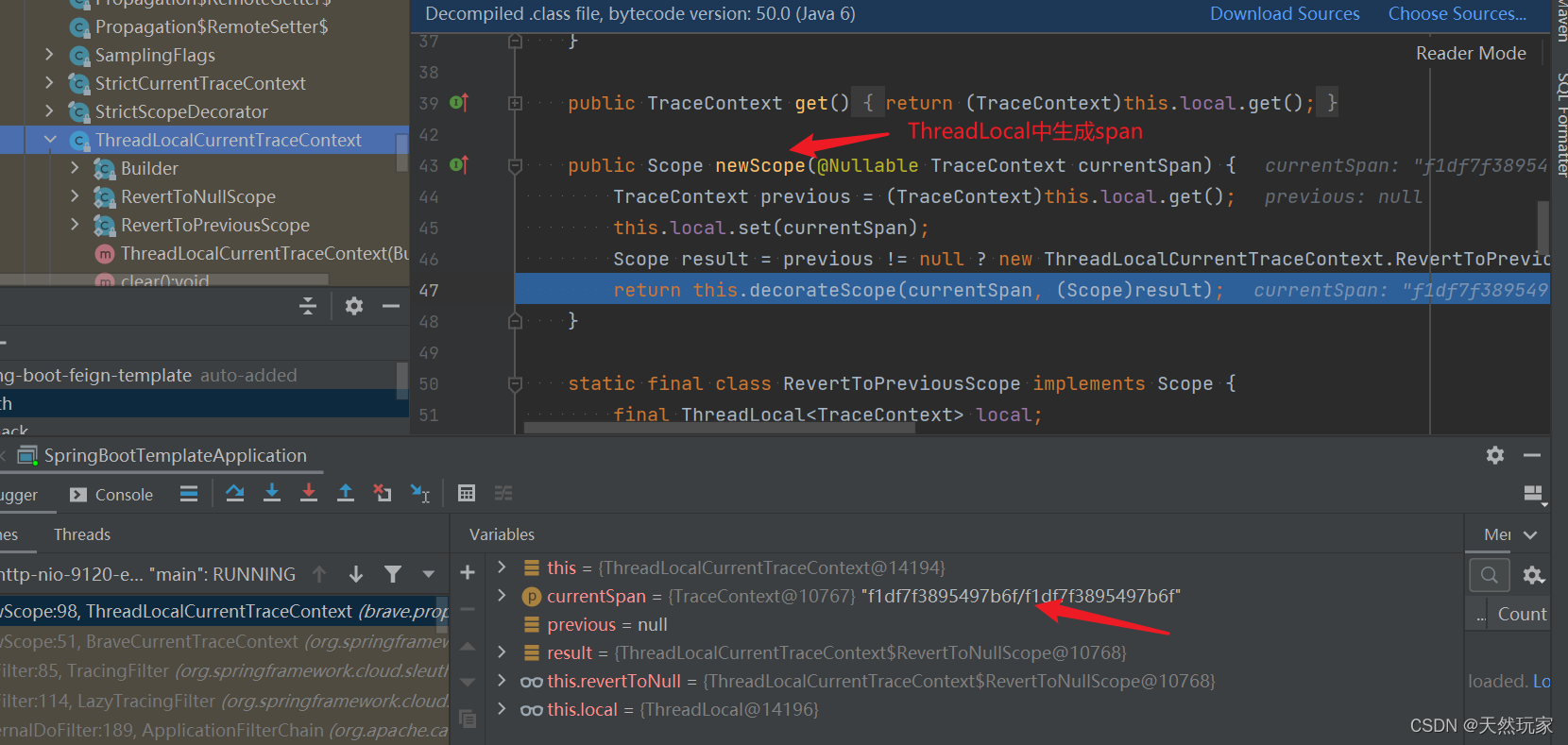1568x745 pixels.
Task: Select the SpringBootTemplateApplication debug tab
Action: (x=162, y=455)
